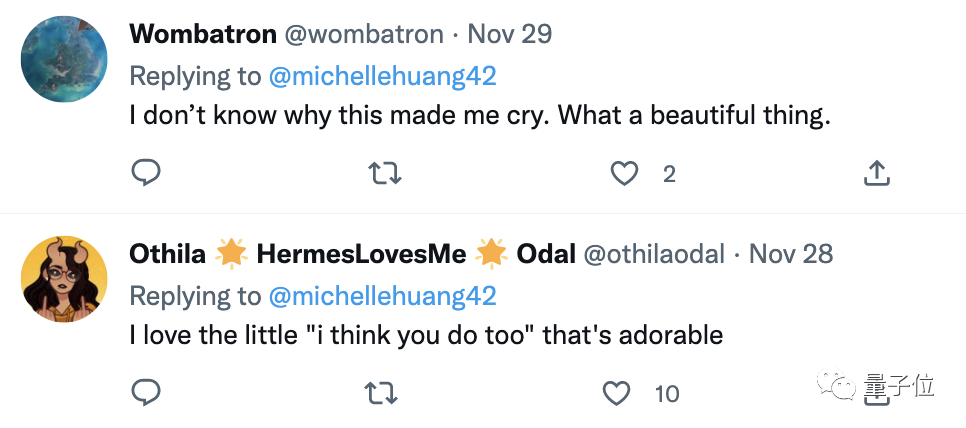This screenshot has height=428, width=966.
Task: Open Wombatron's profile picture
Action: click(x=64, y=56)
